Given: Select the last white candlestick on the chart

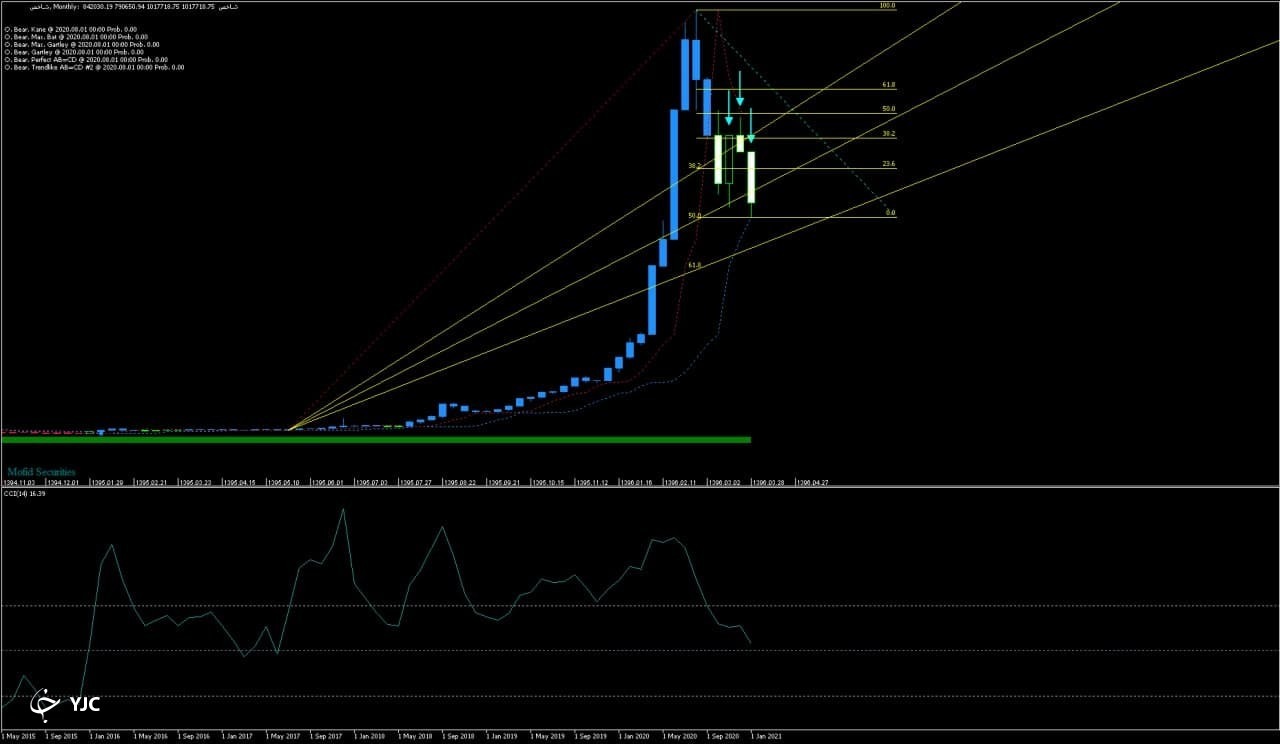Looking at the screenshot, I should click(751, 177).
